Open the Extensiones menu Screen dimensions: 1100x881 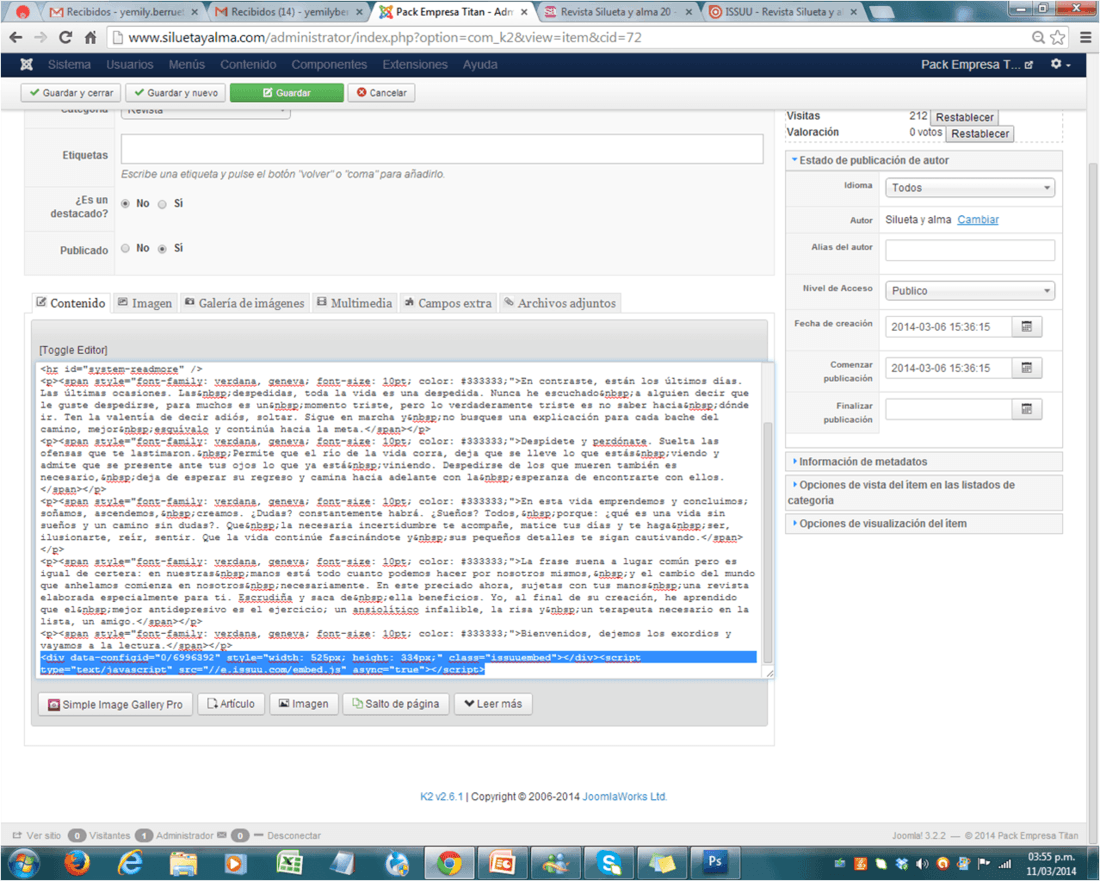415,65
